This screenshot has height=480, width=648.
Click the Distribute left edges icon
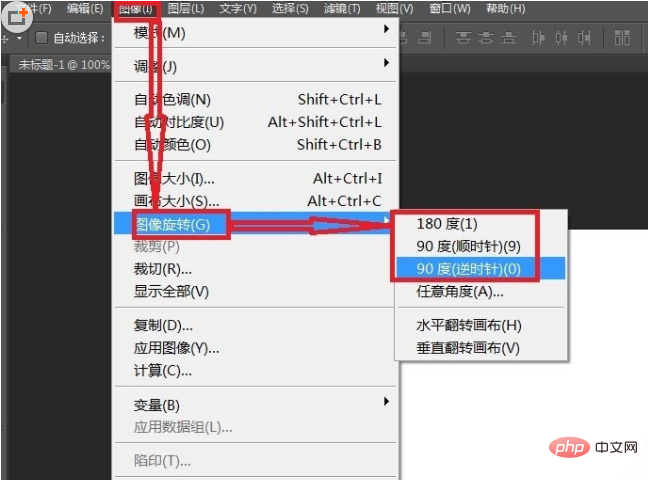click(538, 38)
